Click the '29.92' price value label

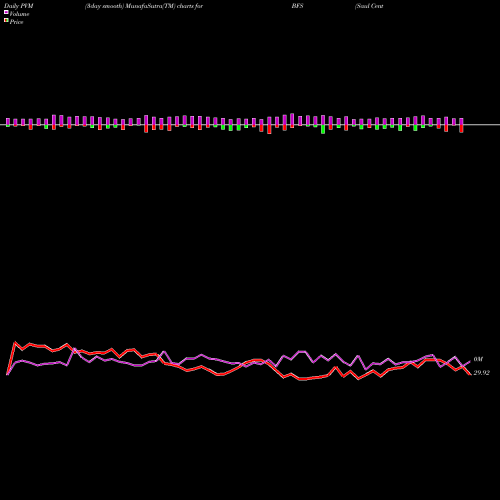click(481, 373)
